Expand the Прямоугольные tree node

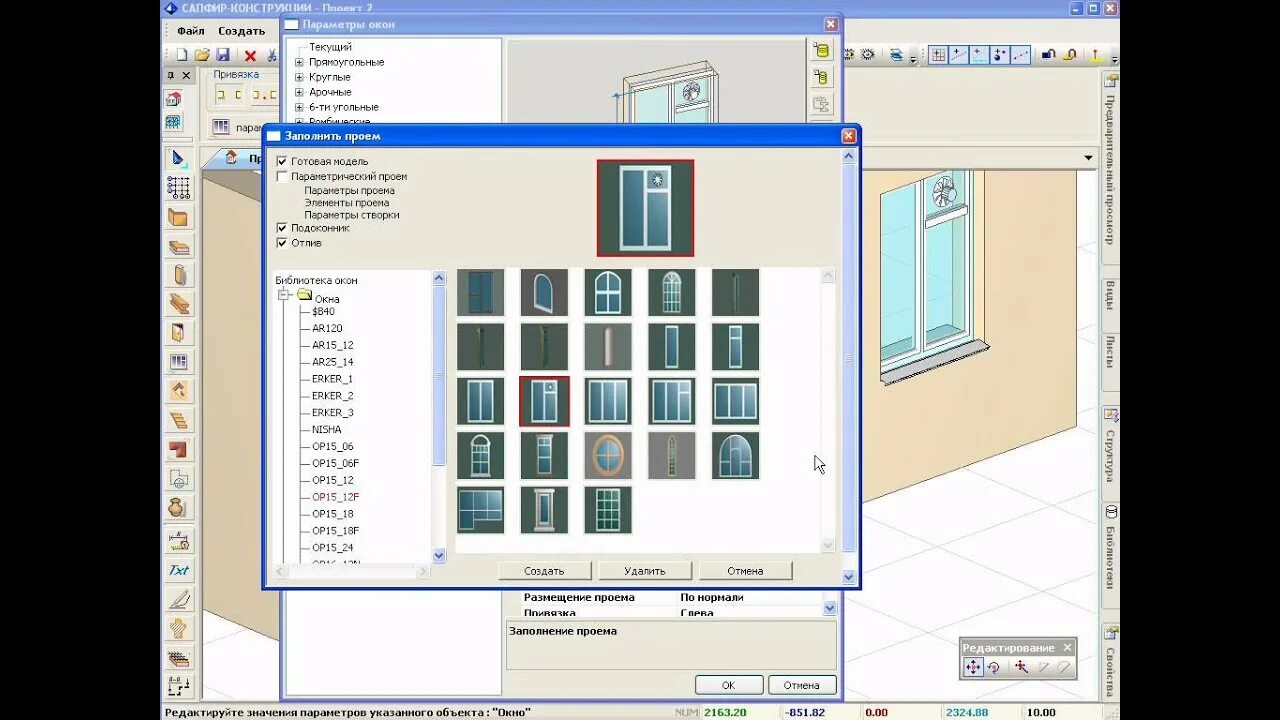pos(299,62)
